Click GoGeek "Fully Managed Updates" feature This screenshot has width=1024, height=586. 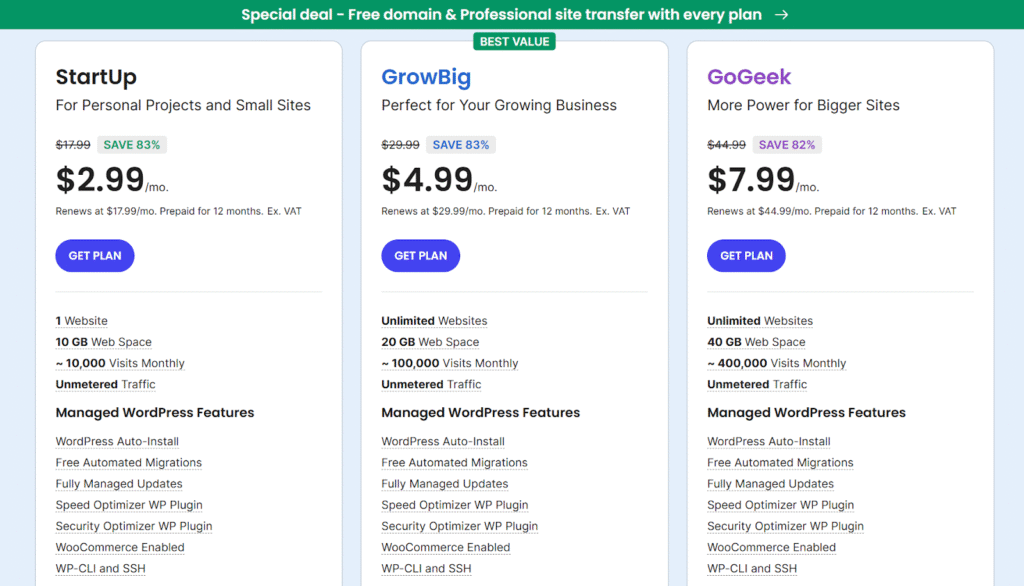[769, 484]
